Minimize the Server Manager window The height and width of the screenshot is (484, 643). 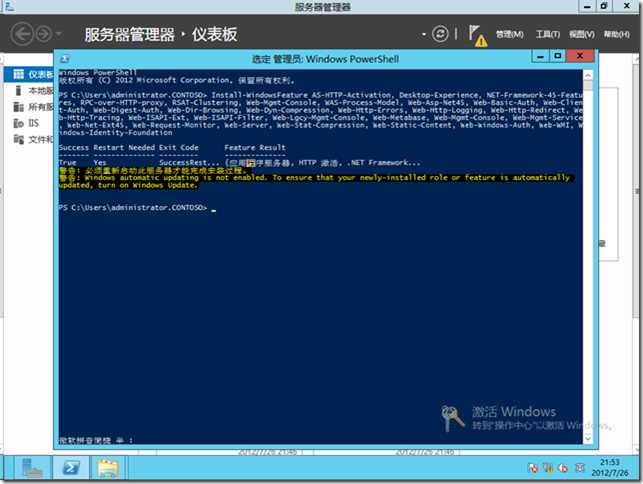[x=587, y=6]
